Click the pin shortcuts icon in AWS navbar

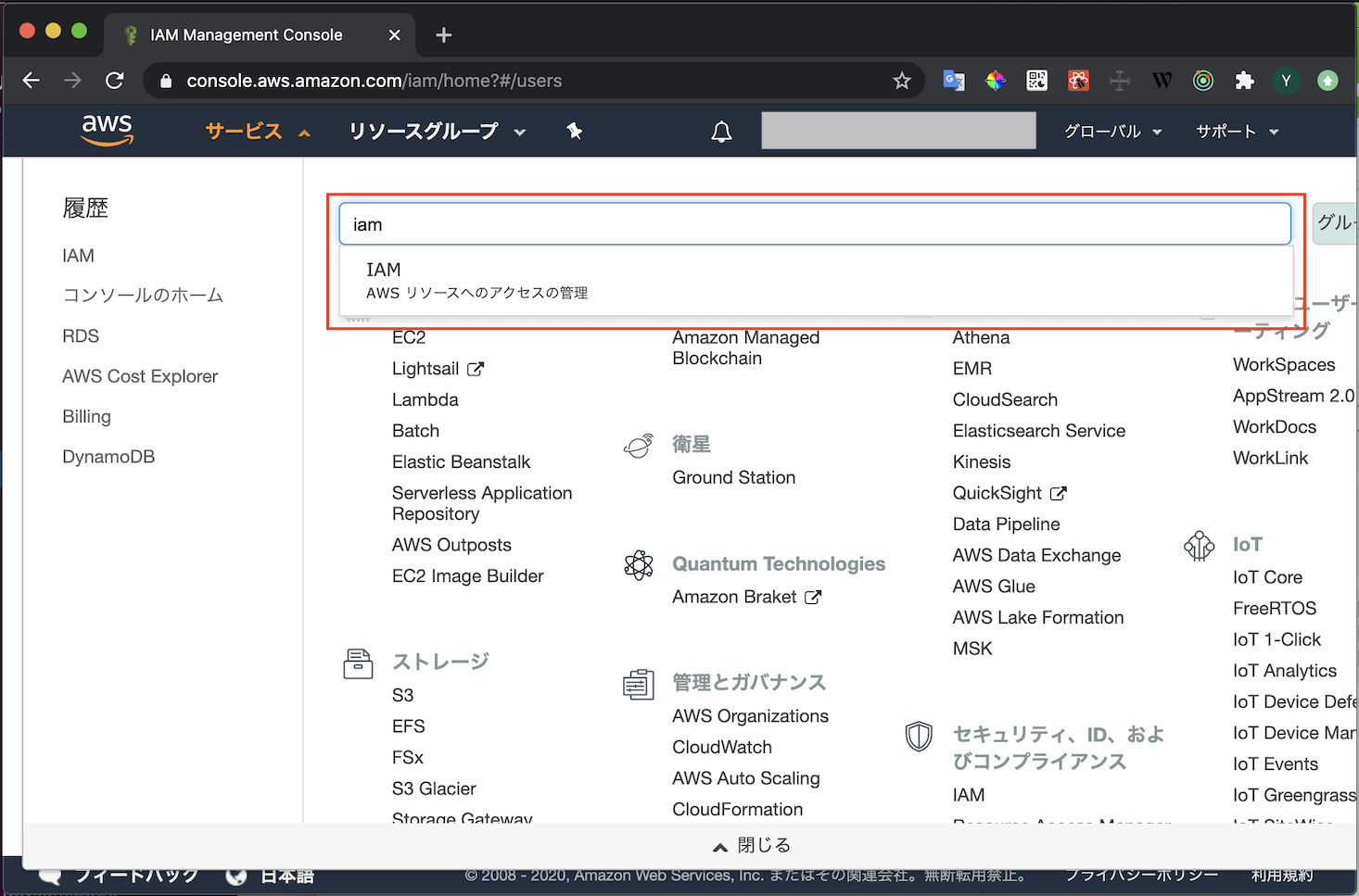[x=575, y=132]
